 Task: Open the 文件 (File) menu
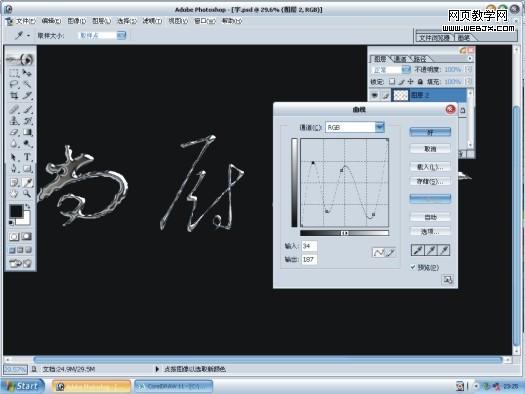click(x=25, y=21)
